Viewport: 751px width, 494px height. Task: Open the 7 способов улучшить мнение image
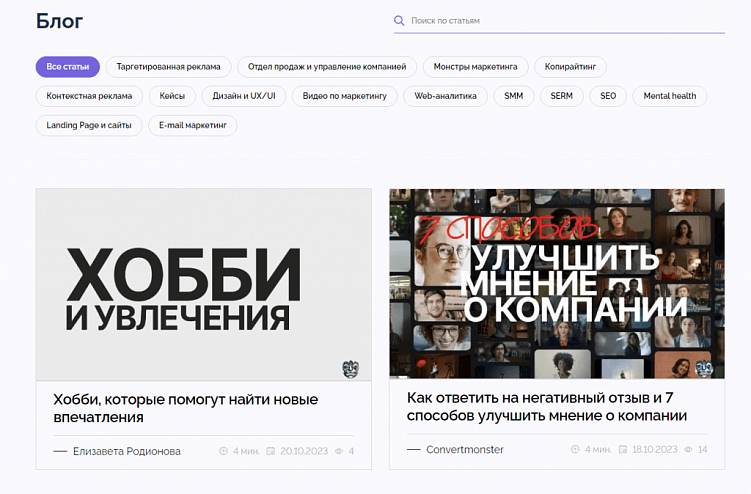click(x=557, y=284)
